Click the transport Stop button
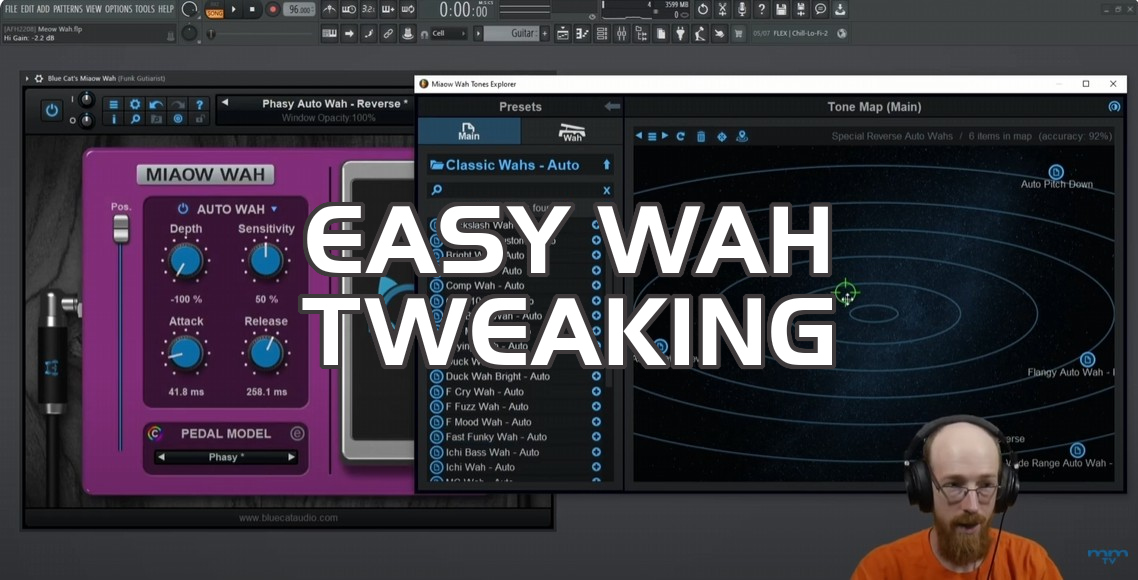Screen dimensions: 1138x580 (x=252, y=9)
